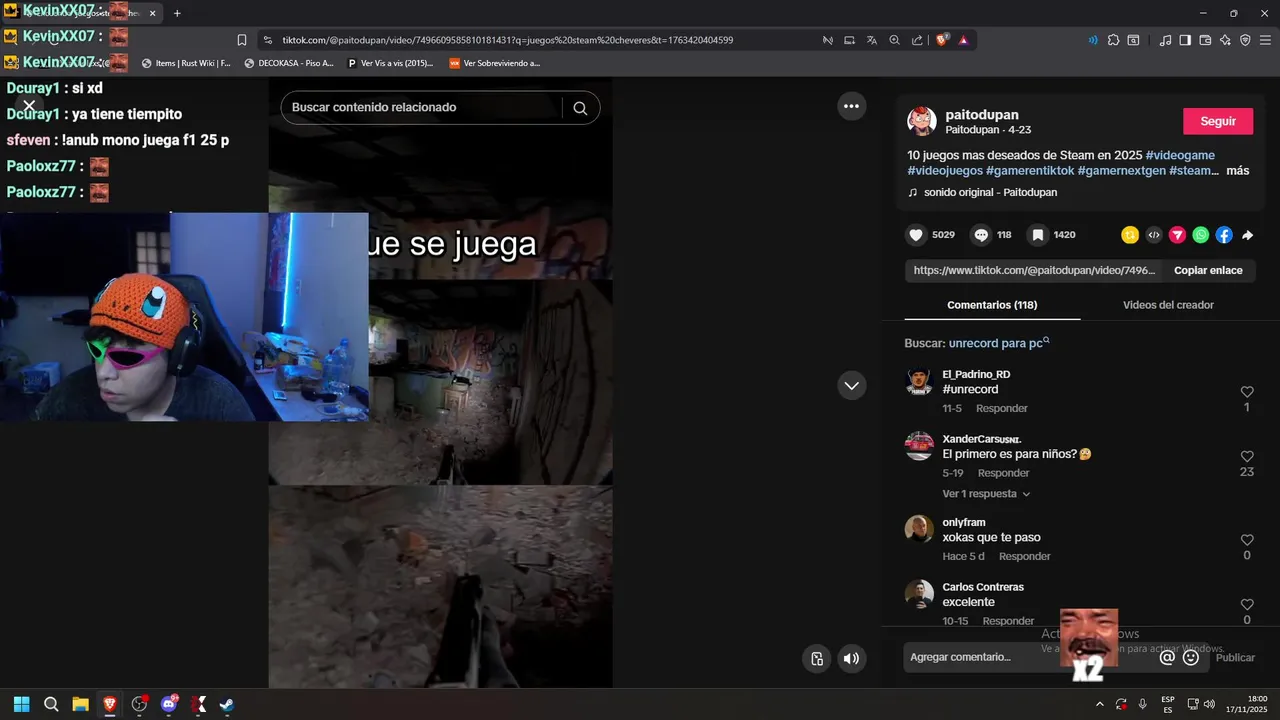This screenshot has height=720, width=1280.
Task: Follow paitodupan with the Seguir button
Action: point(1218,121)
